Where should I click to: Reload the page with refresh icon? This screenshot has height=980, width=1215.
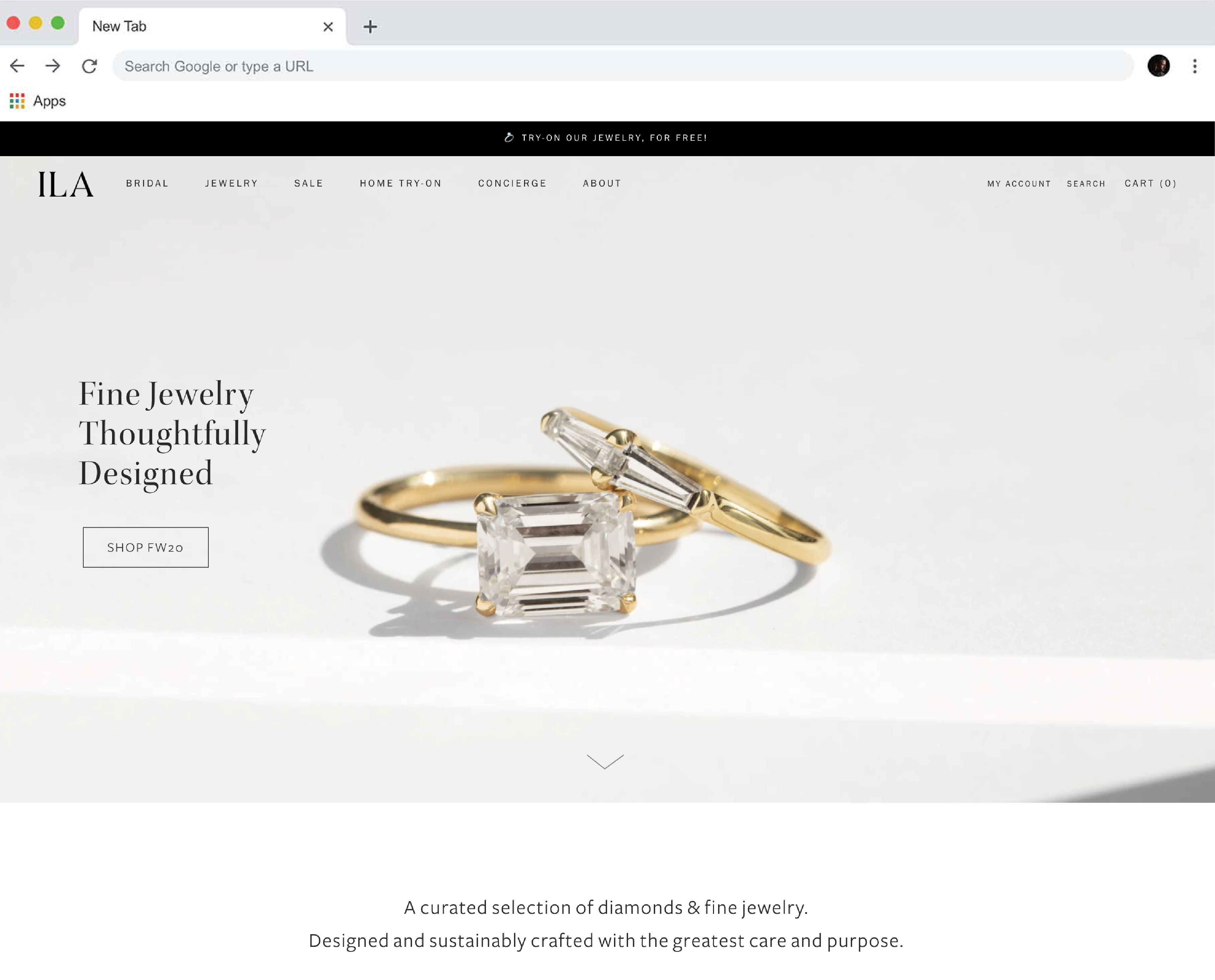tap(89, 66)
